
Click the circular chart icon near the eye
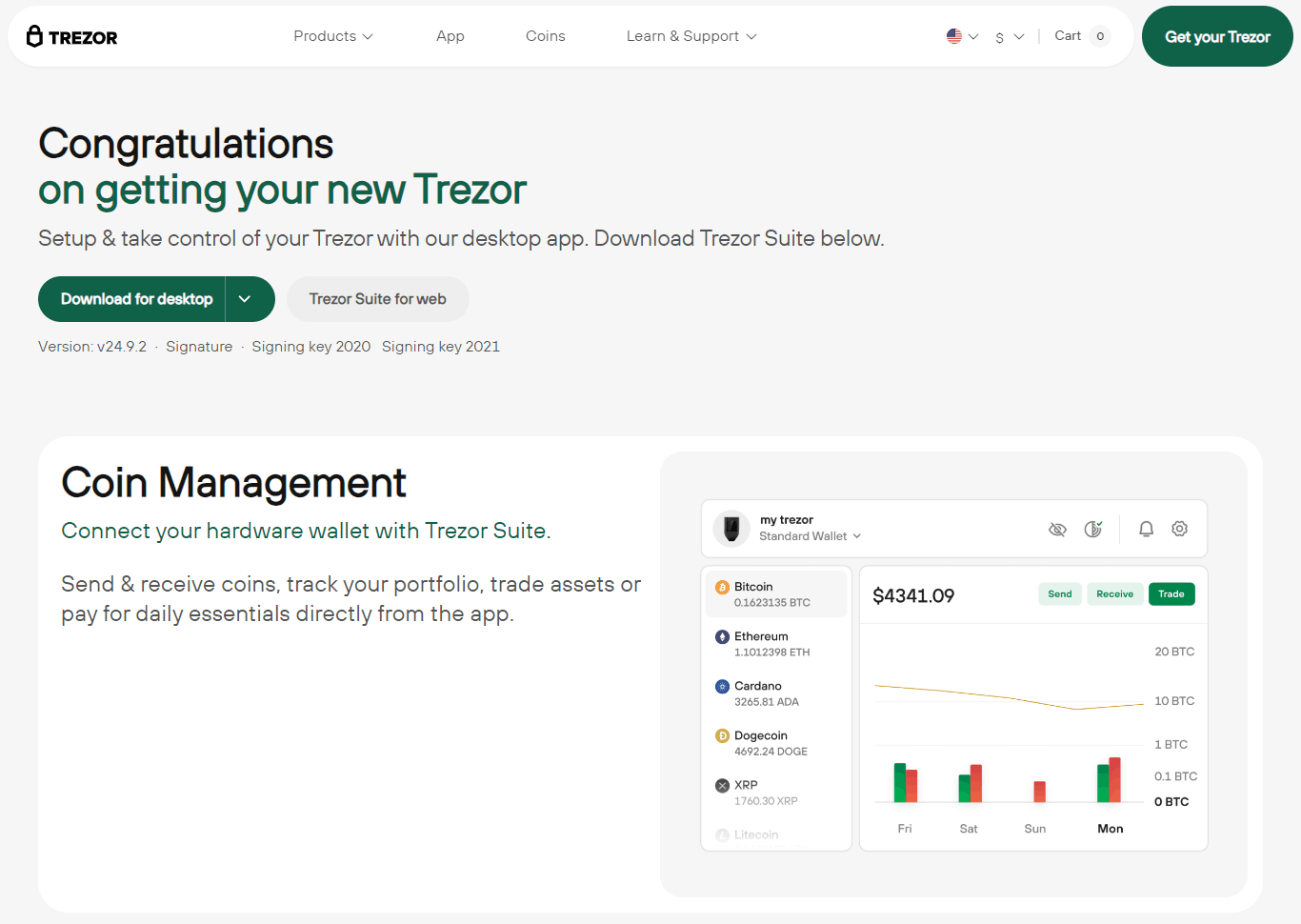[1093, 529]
